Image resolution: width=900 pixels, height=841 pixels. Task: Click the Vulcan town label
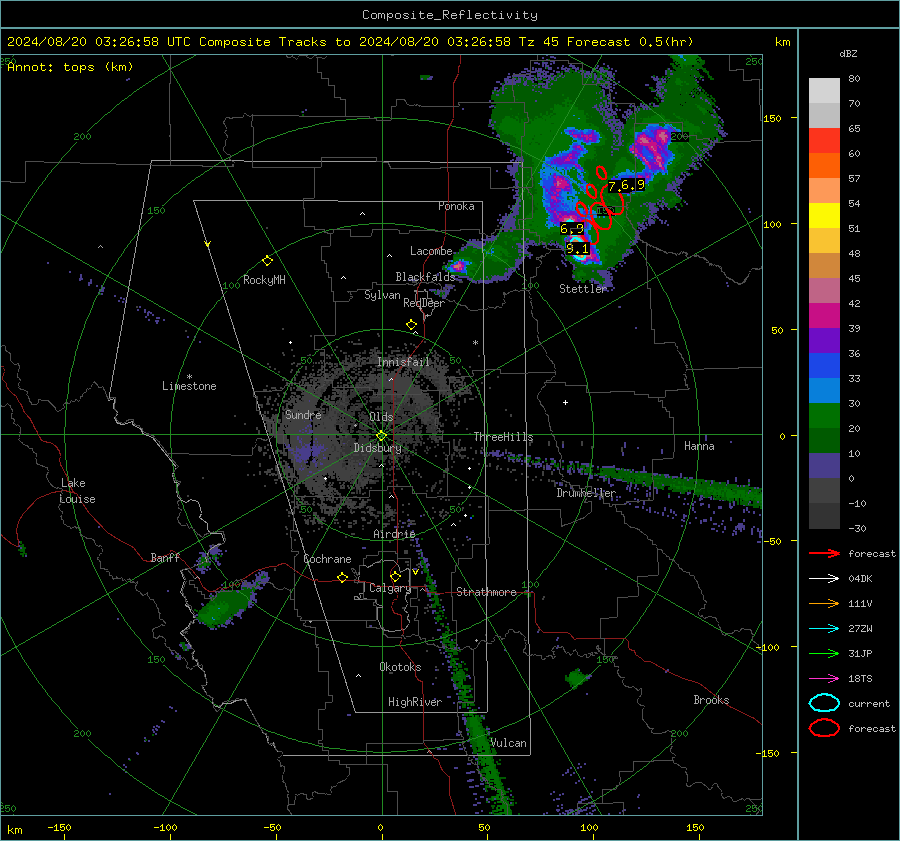[x=509, y=743]
